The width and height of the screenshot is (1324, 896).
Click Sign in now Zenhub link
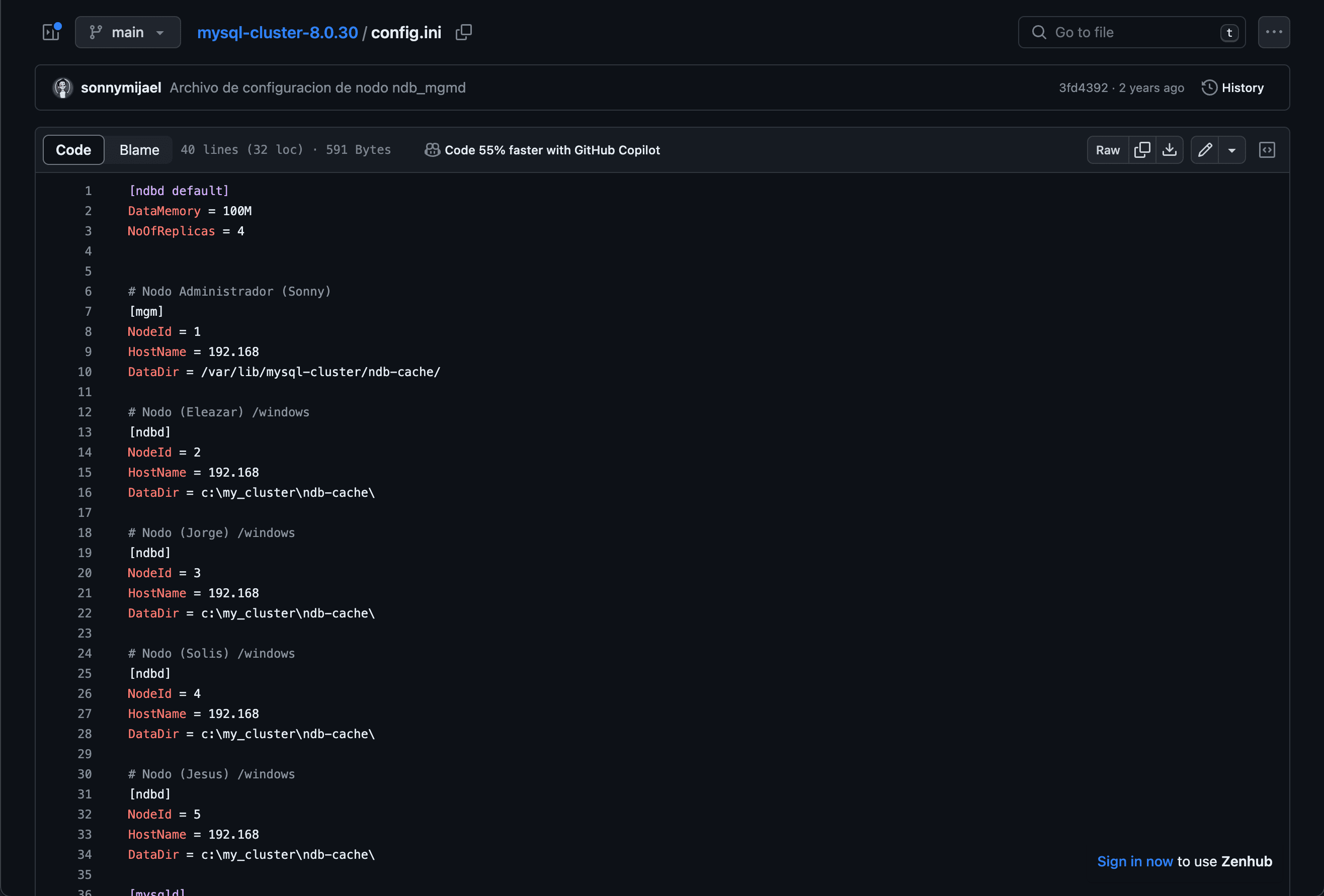(x=1134, y=861)
